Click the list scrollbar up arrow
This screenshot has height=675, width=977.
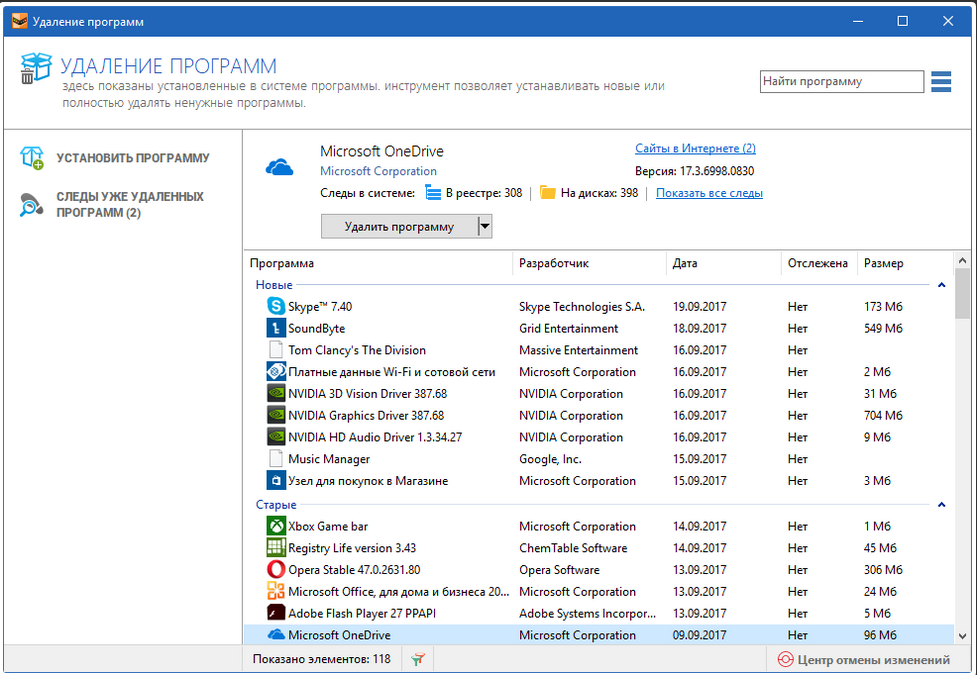[962, 261]
